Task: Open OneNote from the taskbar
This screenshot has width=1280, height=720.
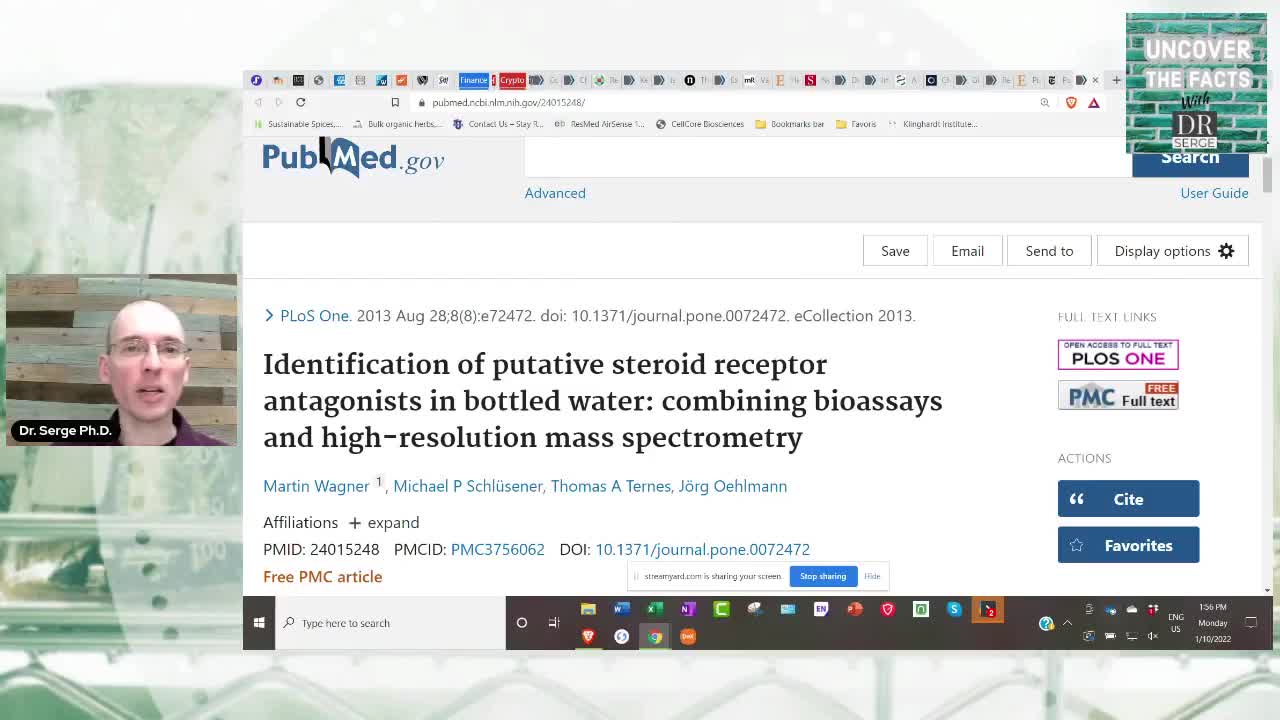Action: [688, 609]
